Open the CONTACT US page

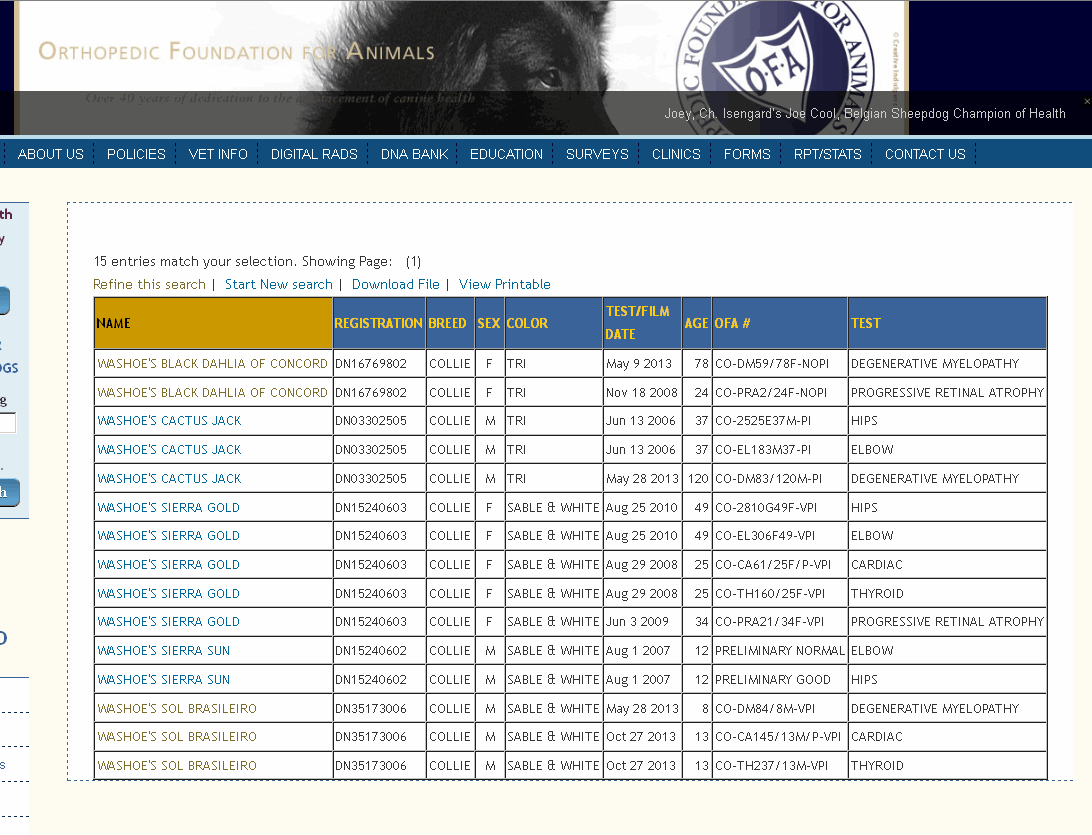[925, 154]
